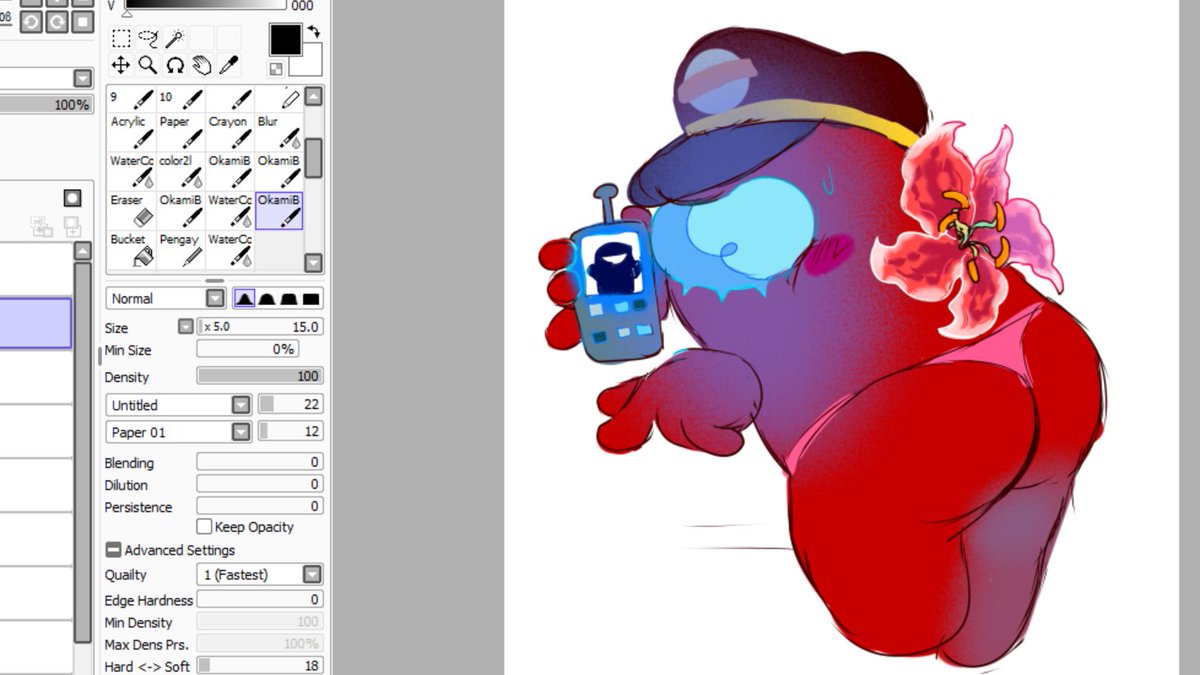Choose the Bucket fill tool
Image resolution: width=1200 pixels, height=675 pixels.
tap(131, 249)
